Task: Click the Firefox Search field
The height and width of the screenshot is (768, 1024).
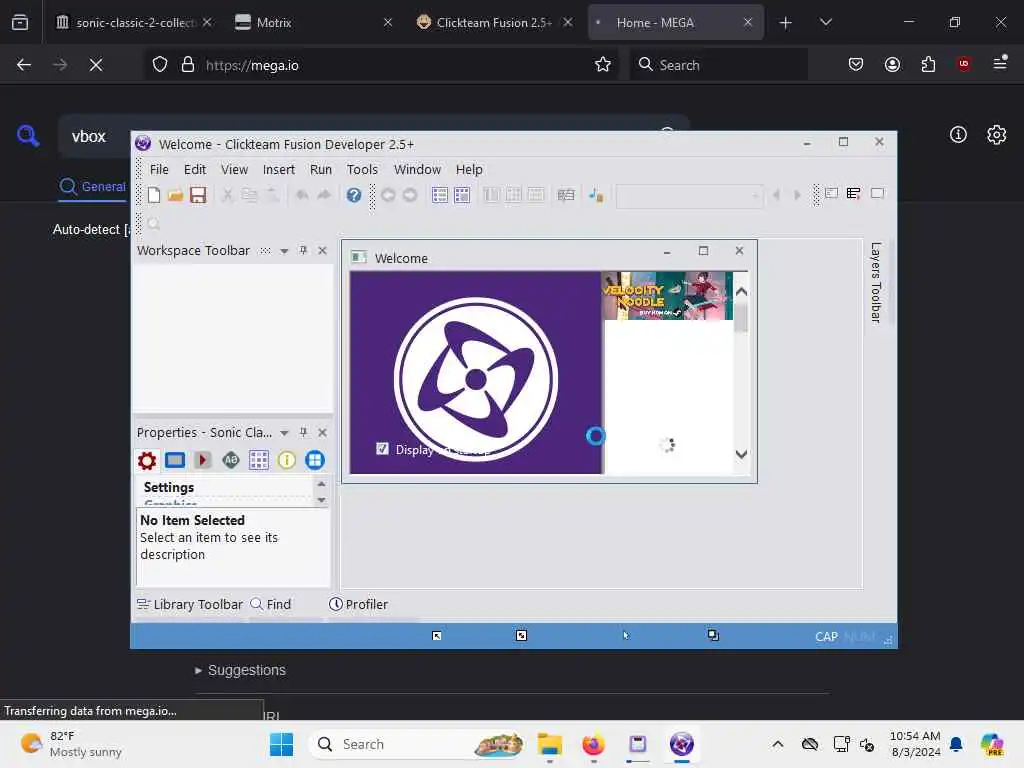Action: (x=719, y=65)
